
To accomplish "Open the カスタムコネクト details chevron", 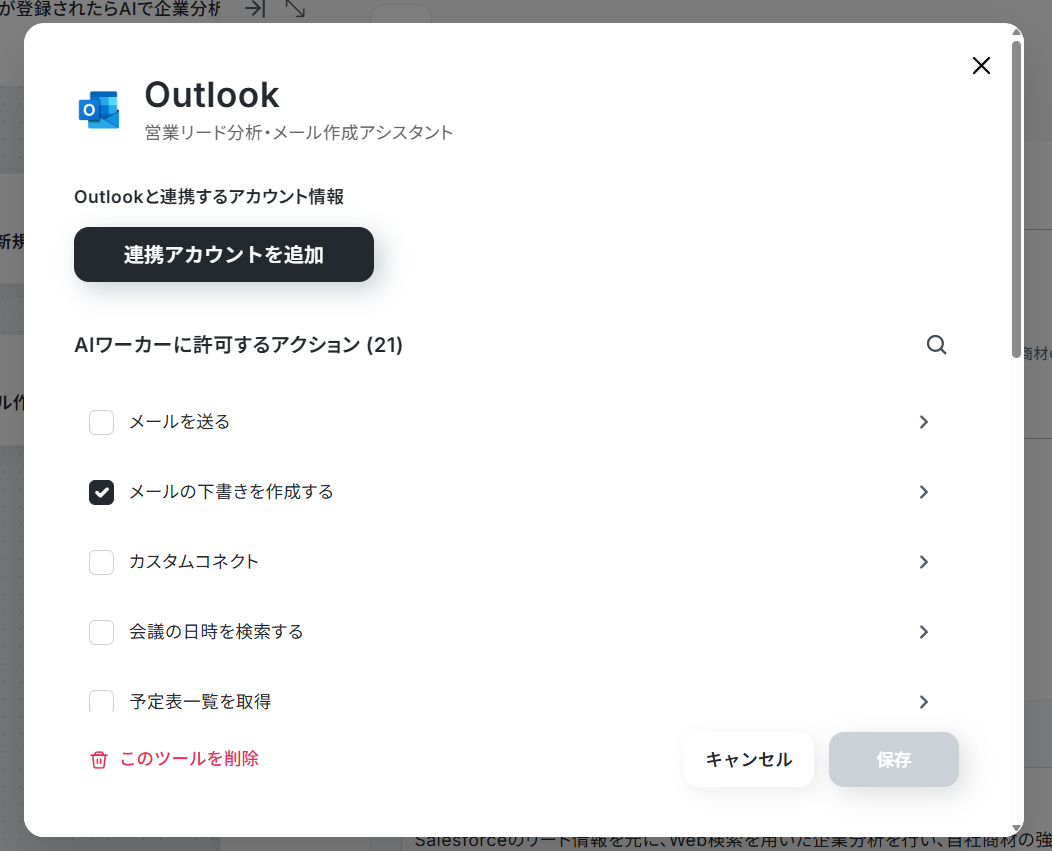I will (924, 562).
